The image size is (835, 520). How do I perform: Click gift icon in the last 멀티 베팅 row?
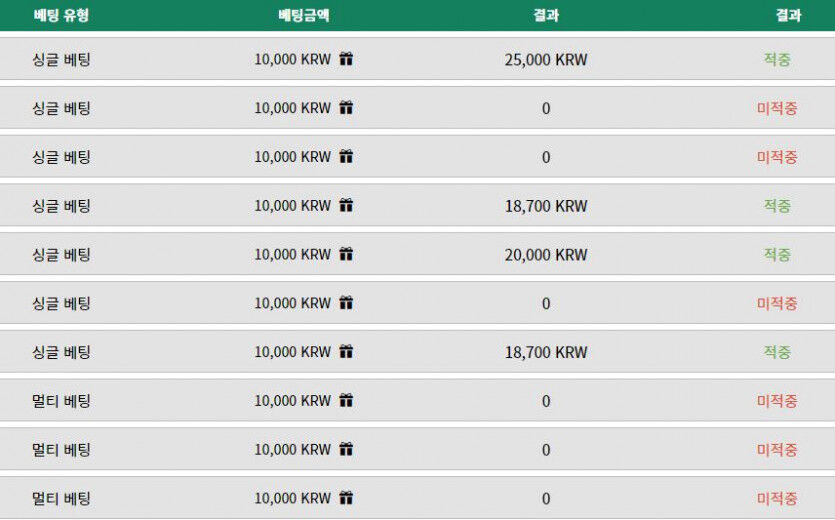pos(346,498)
